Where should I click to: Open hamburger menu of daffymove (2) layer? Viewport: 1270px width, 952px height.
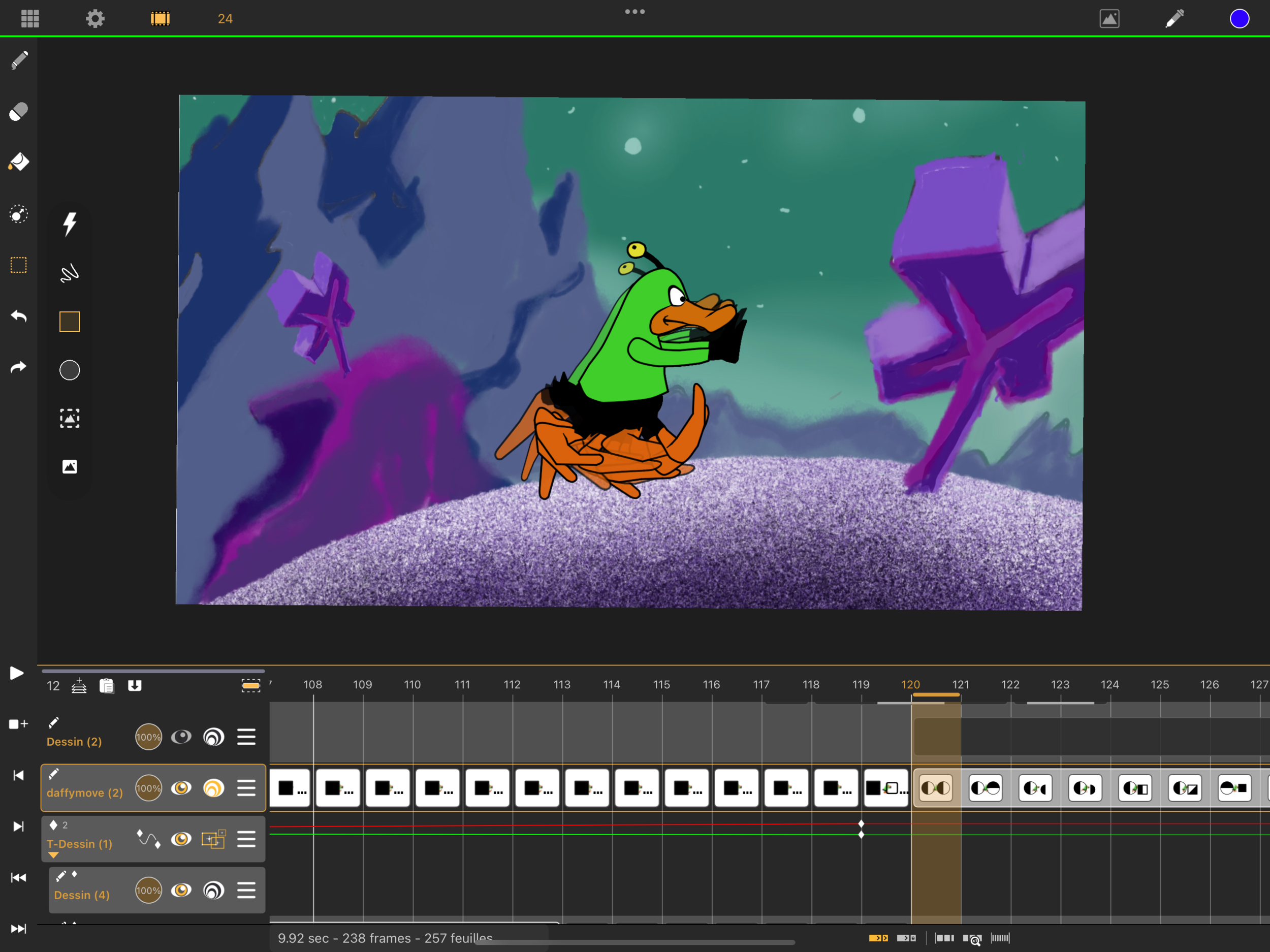pyautogui.click(x=246, y=788)
